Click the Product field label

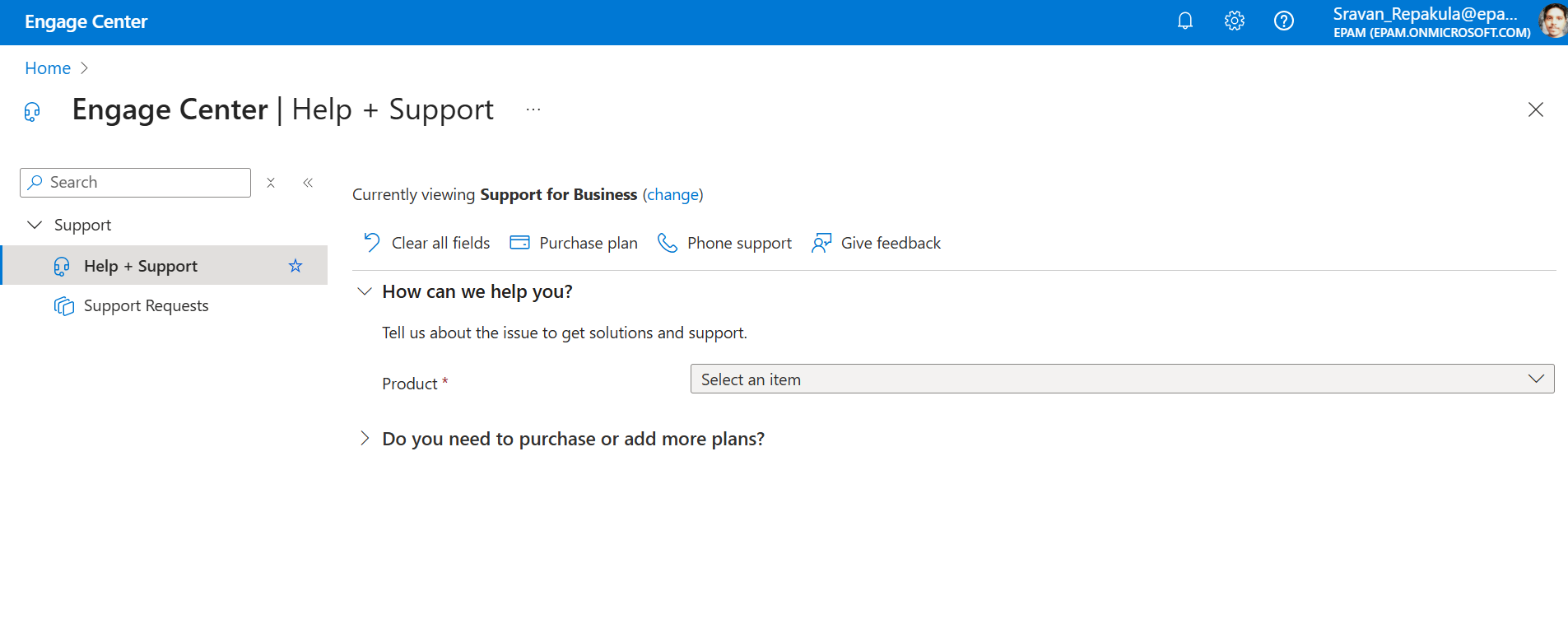(410, 384)
